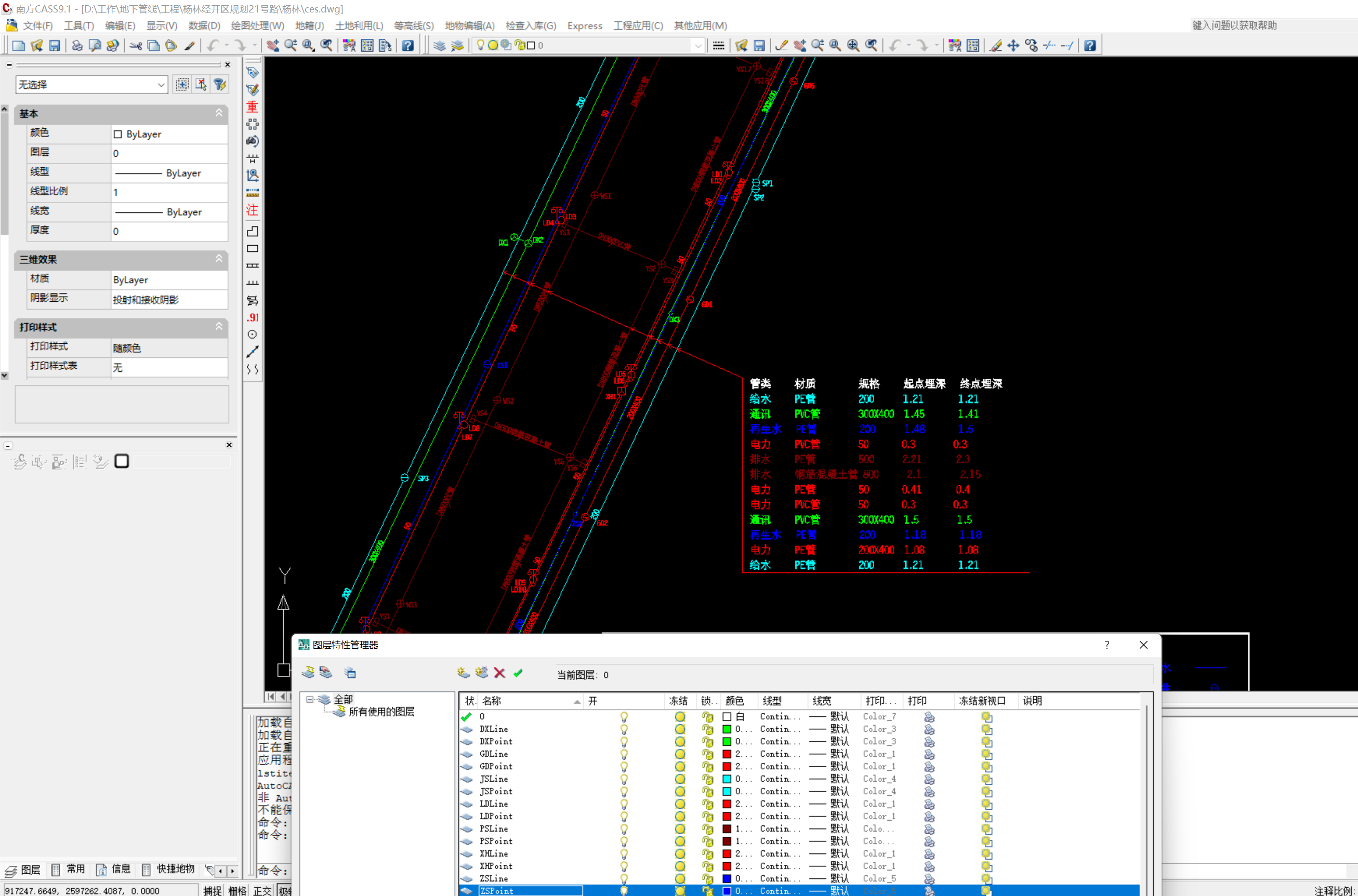Screen dimensions: 1358x896
Task: Open the 绘图处理(W) menu
Action: tap(257, 26)
